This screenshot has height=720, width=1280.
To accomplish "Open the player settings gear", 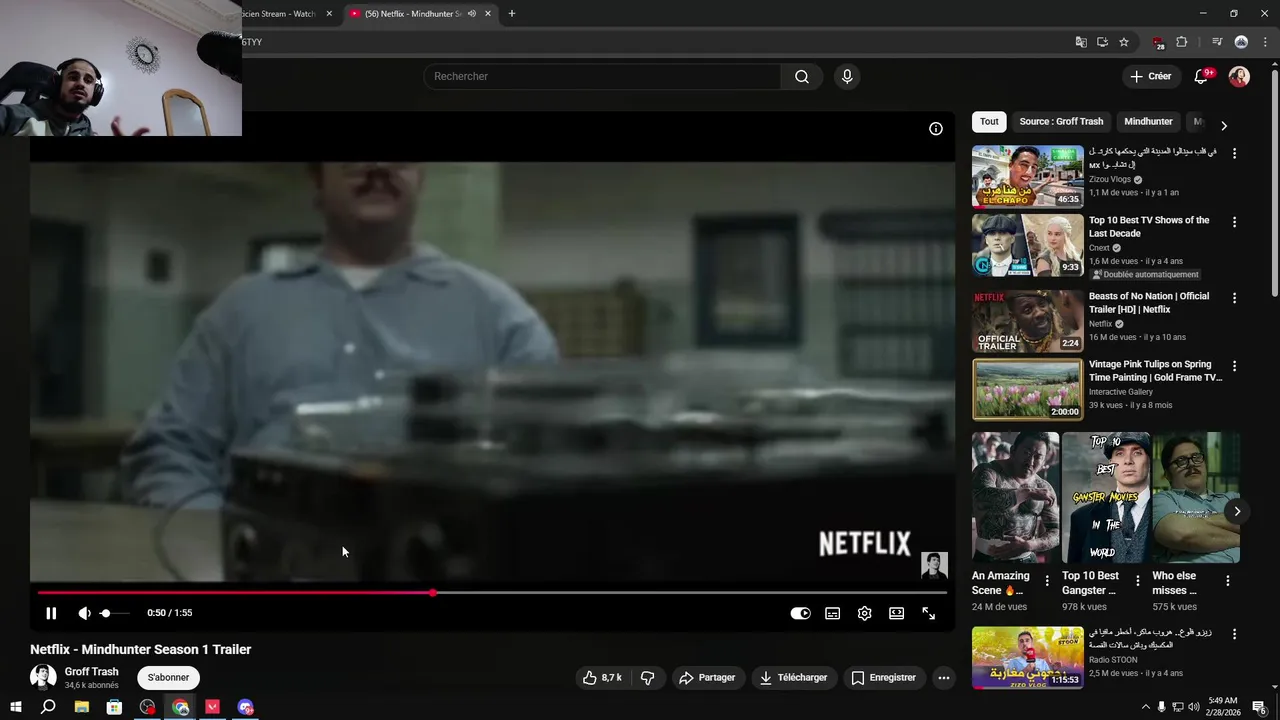I will [x=864, y=613].
